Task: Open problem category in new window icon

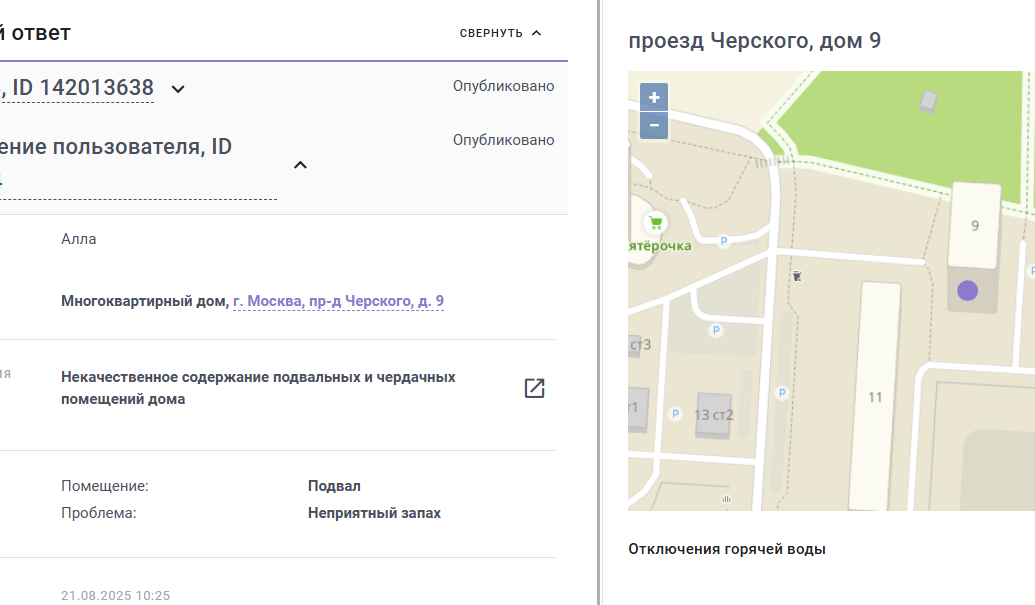Action: (534, 388)
